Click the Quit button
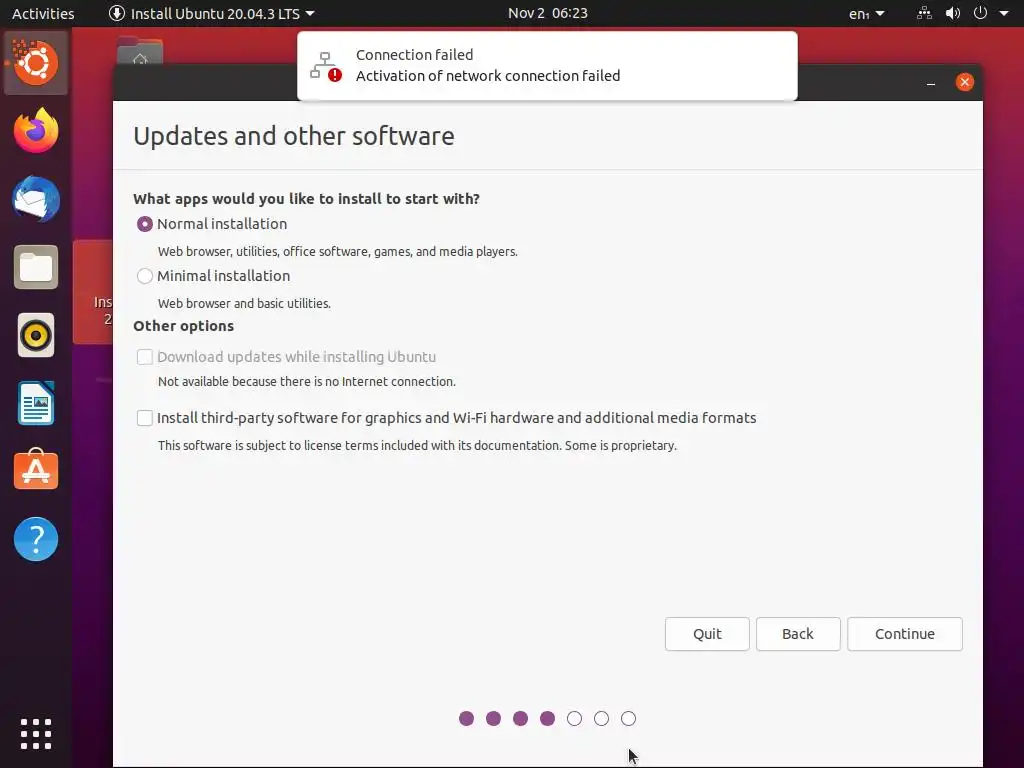Image resolution: width=1024 pixels, height=768 pixels. [707, 634]
